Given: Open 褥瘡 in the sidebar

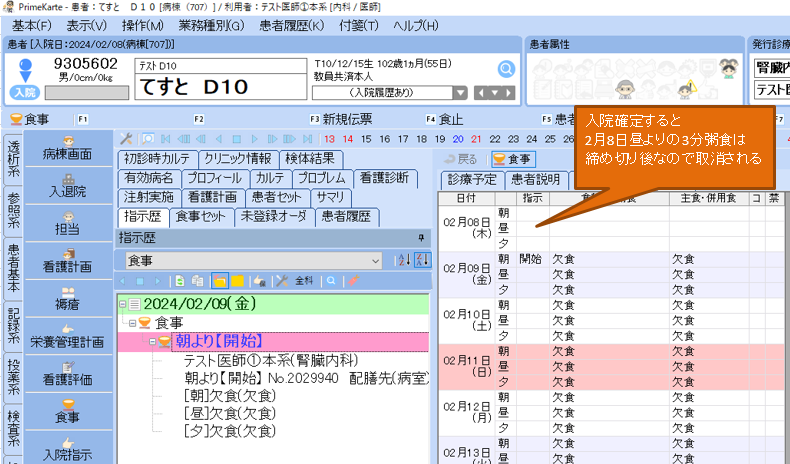Looking at the screenshot, I should pos(68,298).
